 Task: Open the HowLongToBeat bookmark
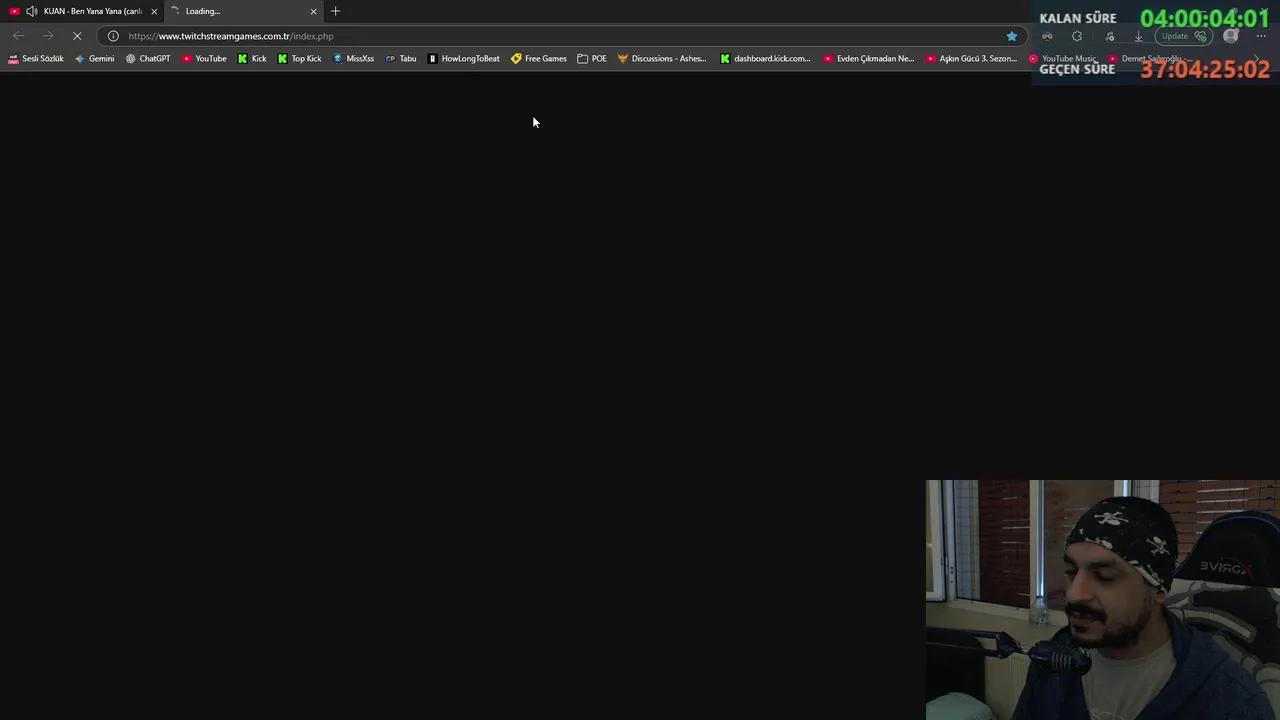click(463, 58)
